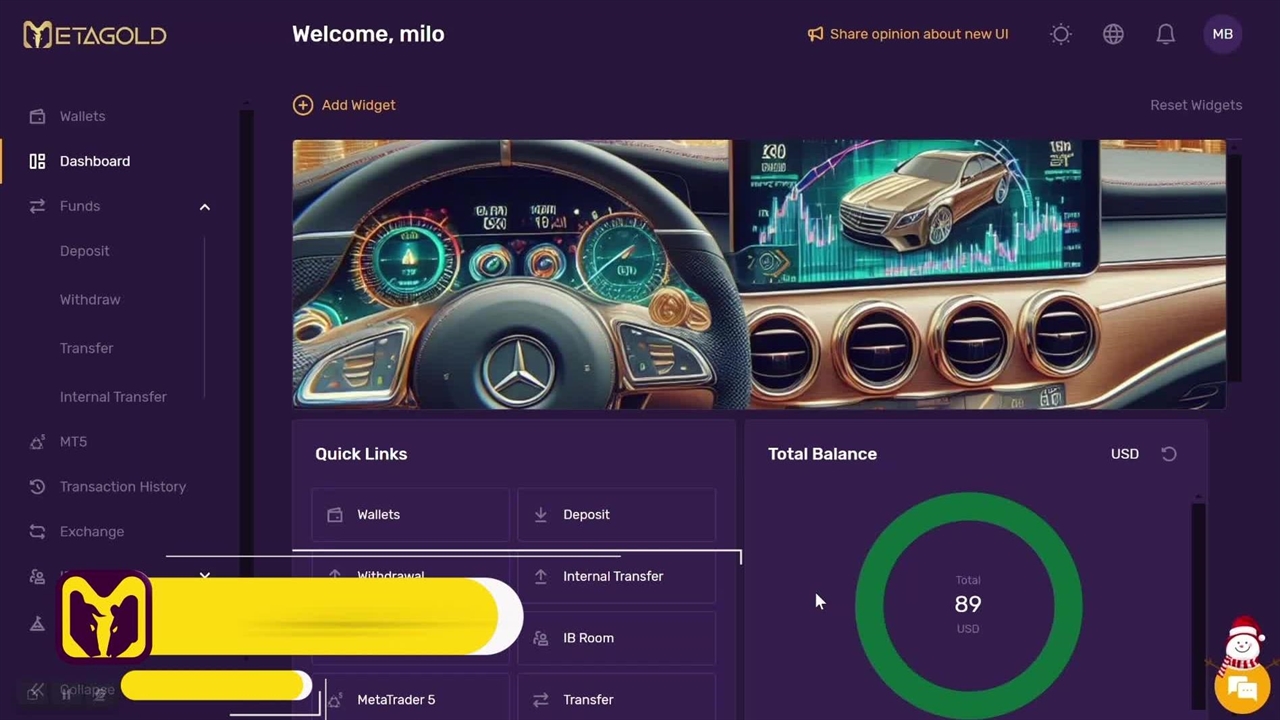The image size is (1280, 720).
Task: Toggle light theme sun icon
Action: coord(1061,34)
